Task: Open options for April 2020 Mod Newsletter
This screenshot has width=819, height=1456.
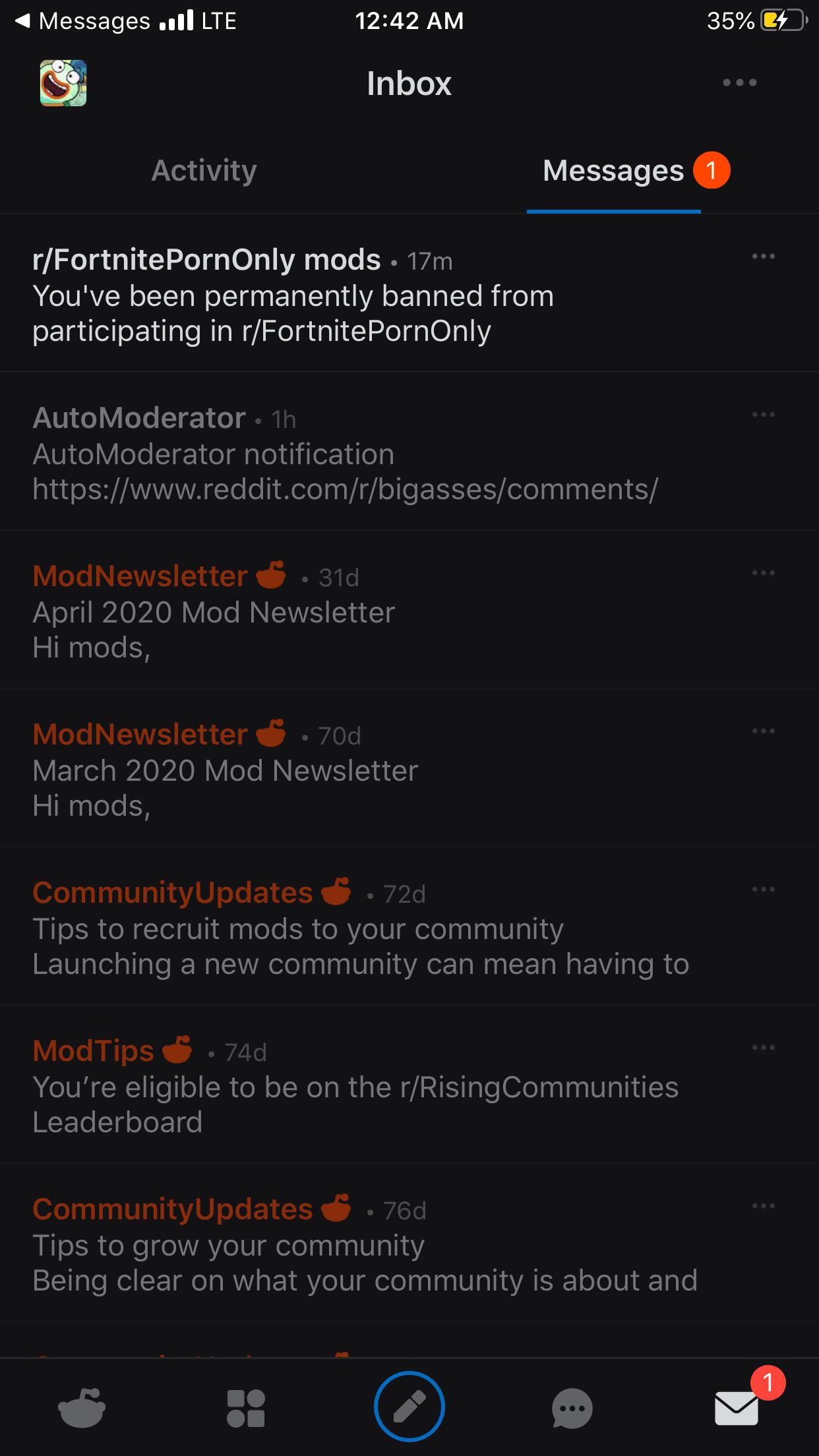Action: (763, 573)
